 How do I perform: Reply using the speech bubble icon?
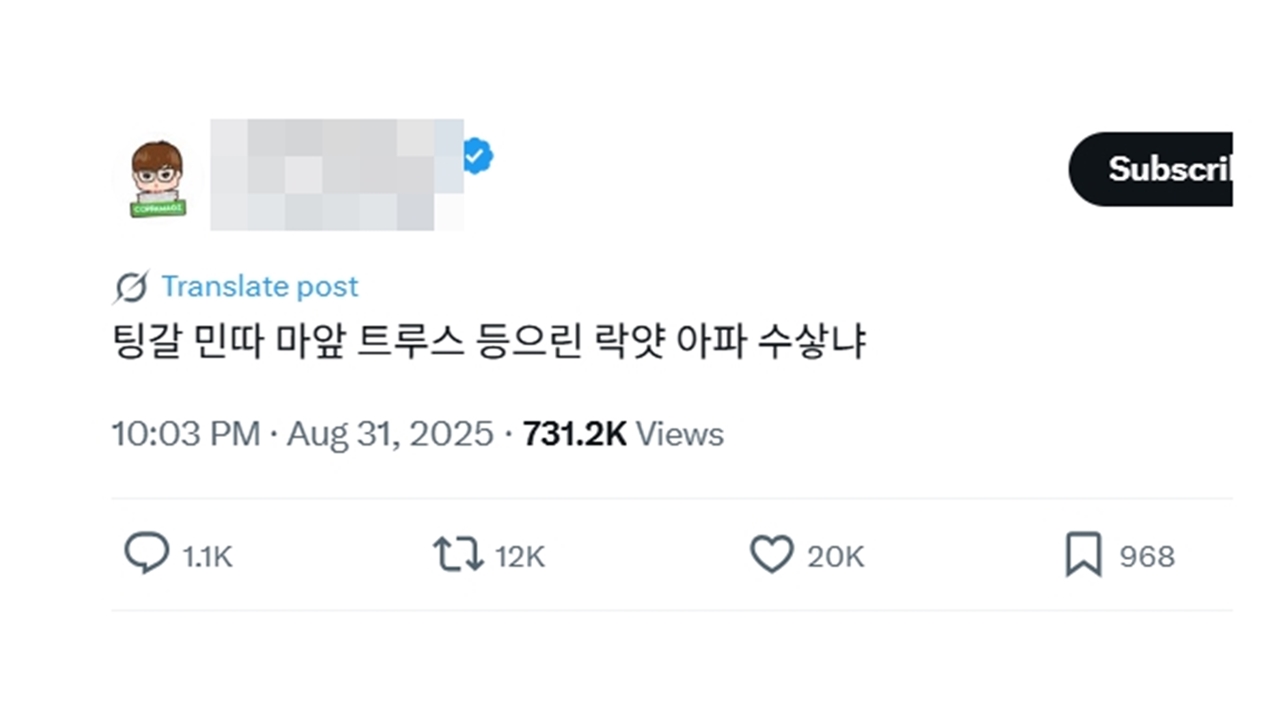click(146, 555)
